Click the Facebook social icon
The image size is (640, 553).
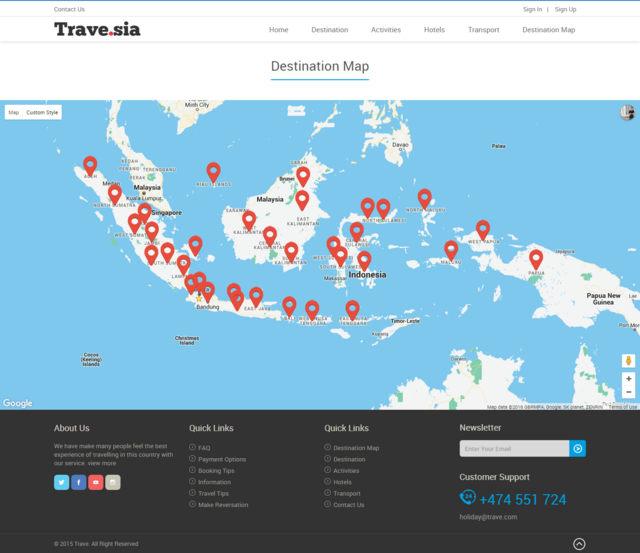coord(79,482)
